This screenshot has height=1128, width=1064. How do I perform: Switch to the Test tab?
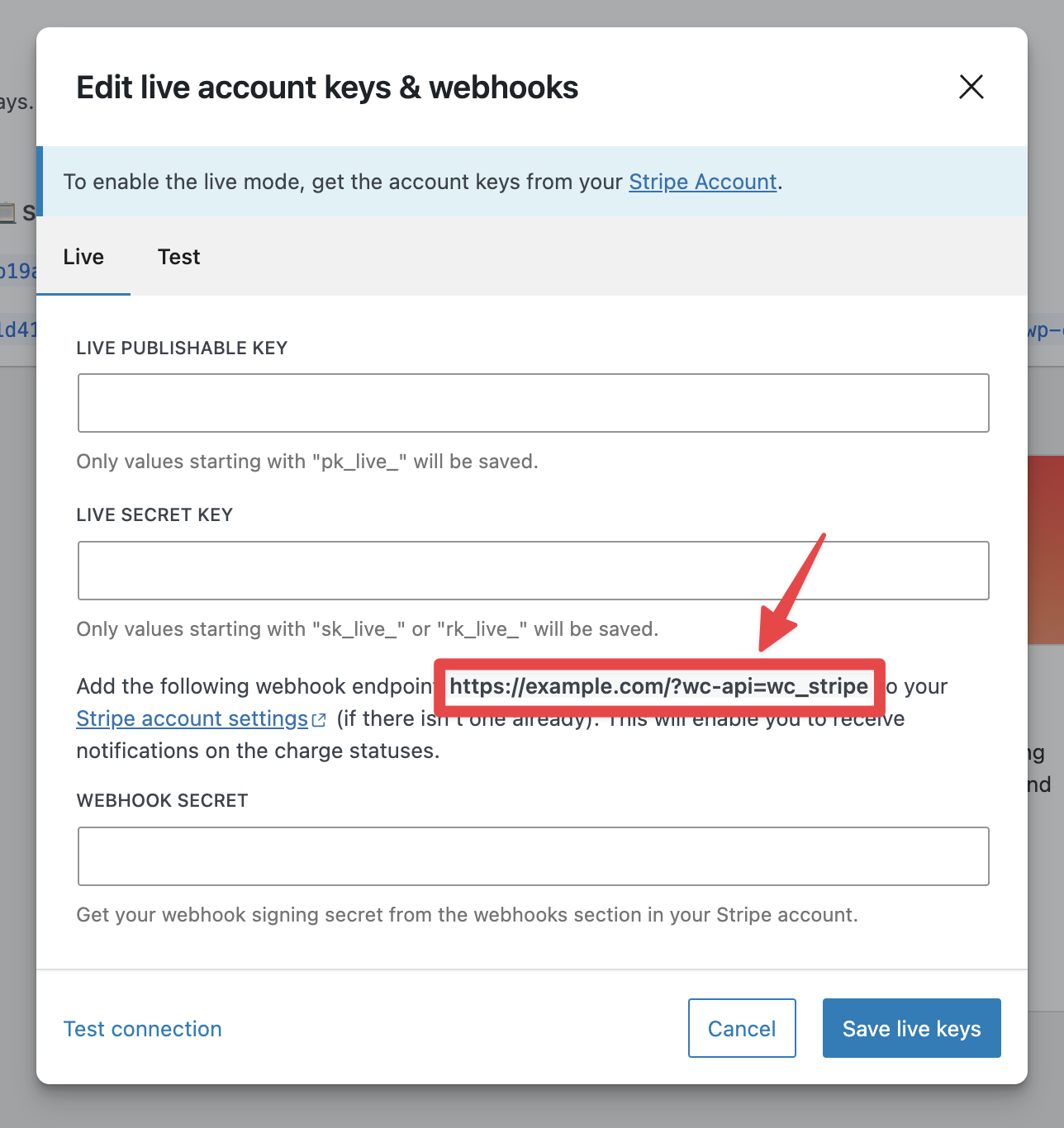tap(178, 257)
